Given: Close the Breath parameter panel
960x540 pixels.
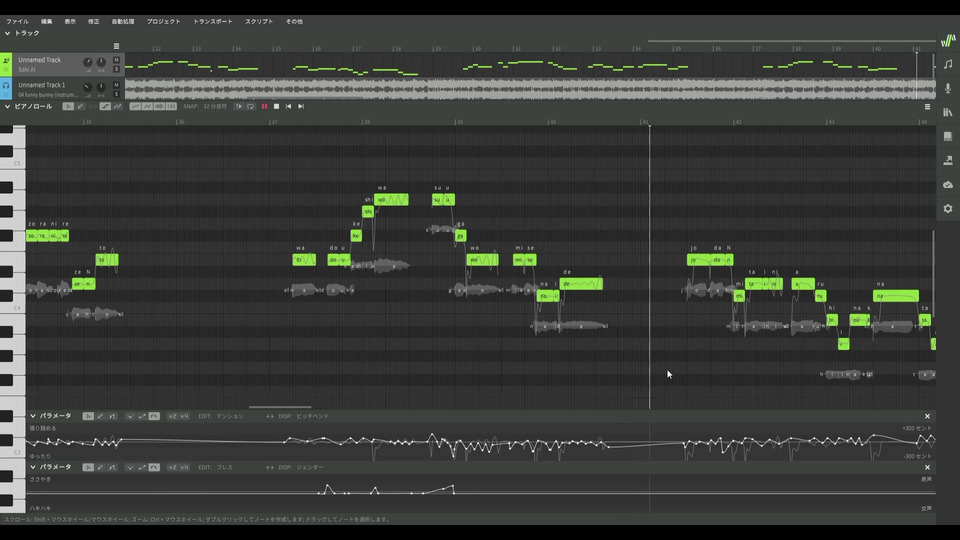Looking at the screenshot, I should (x=928, y=467).
